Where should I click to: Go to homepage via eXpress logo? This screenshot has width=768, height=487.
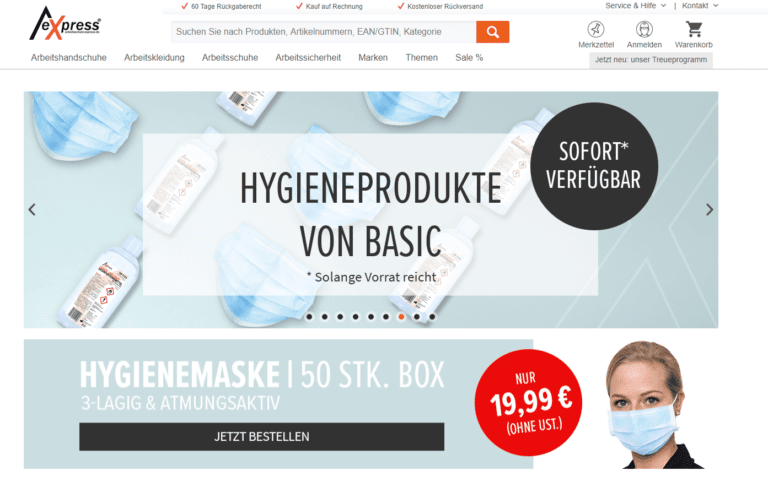coord(65,24)
